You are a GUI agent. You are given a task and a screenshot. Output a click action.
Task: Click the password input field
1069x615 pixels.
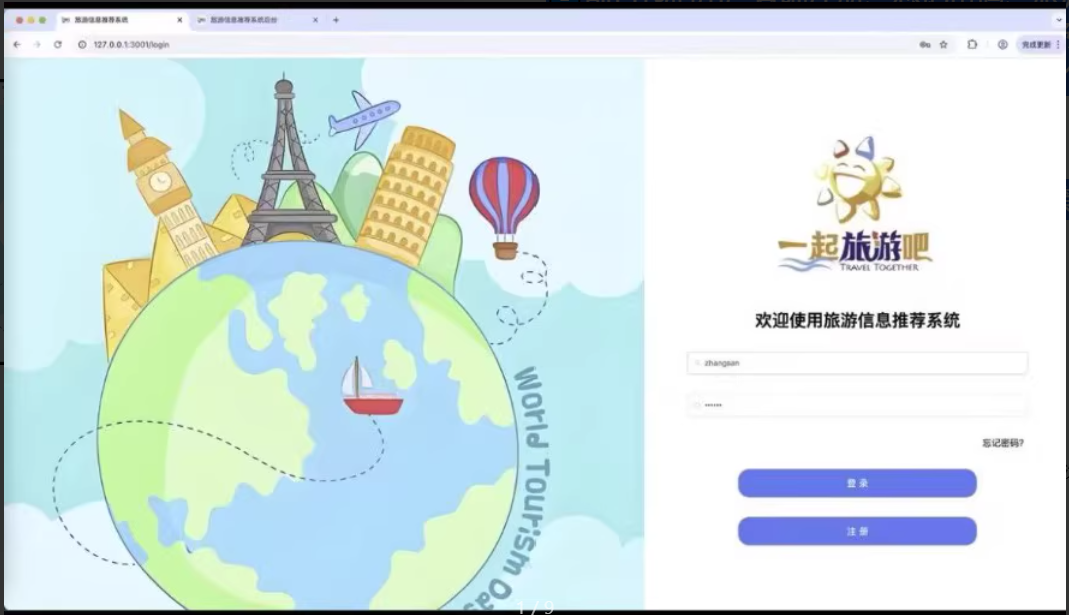857,405
